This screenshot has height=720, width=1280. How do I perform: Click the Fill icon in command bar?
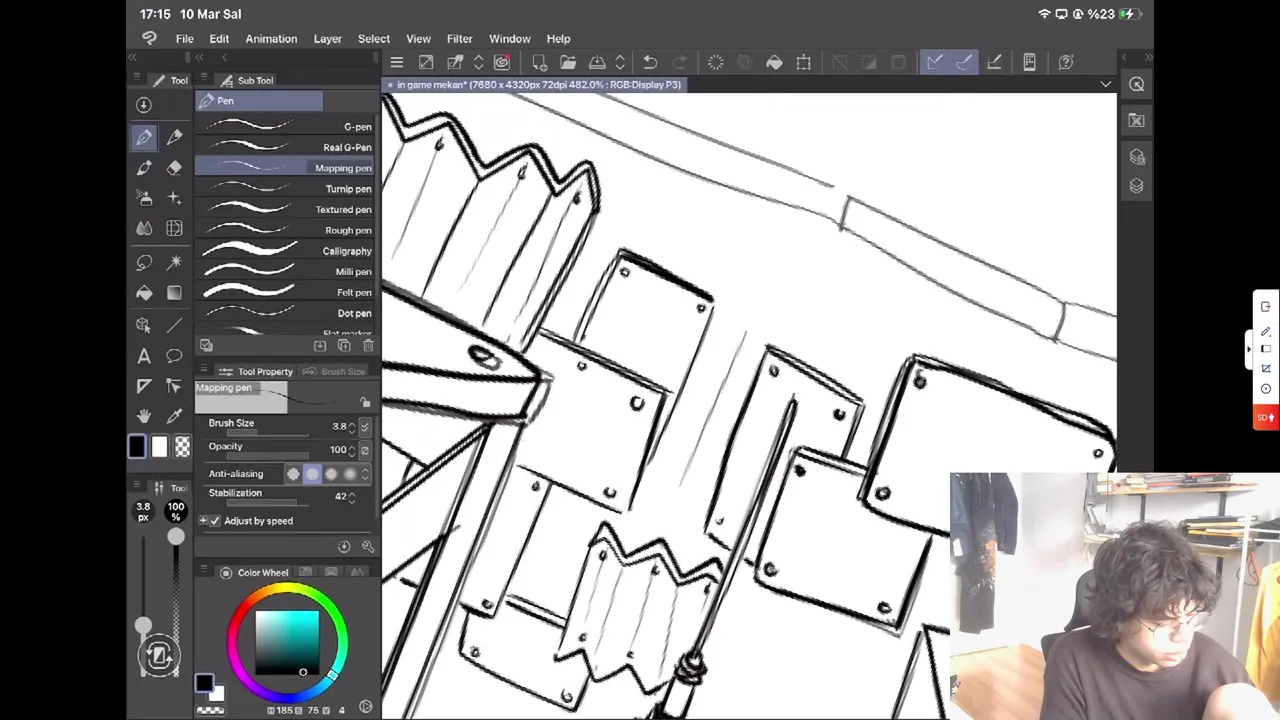click(x=774, y=62)
